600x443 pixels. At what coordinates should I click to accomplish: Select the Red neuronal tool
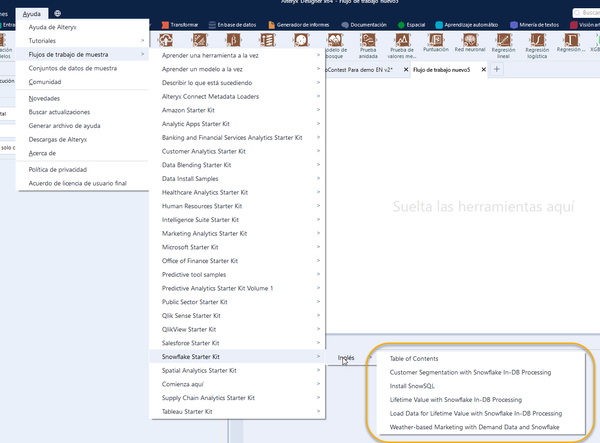tap(470, 43)
